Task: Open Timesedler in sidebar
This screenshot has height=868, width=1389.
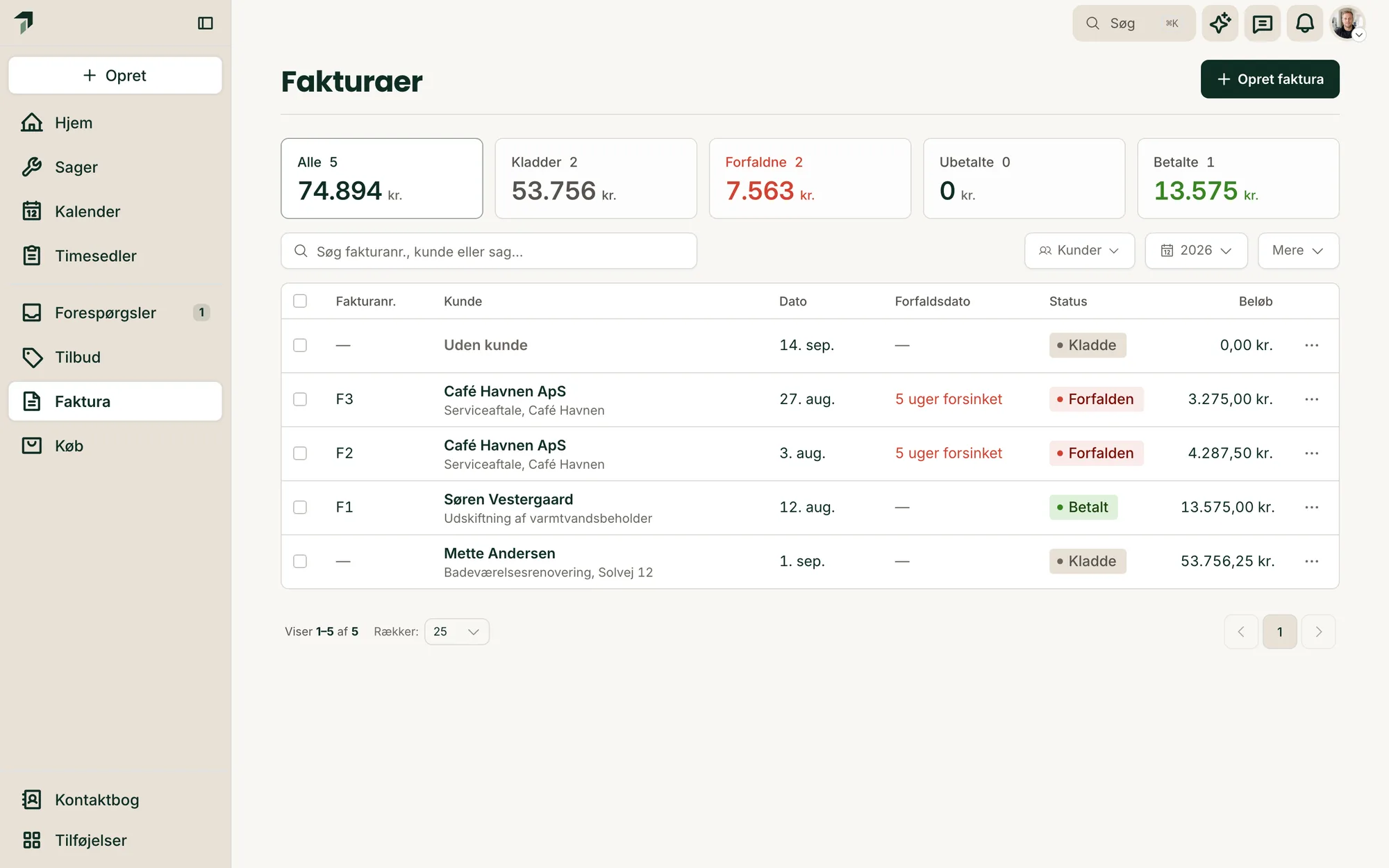Action: point(115,256)
